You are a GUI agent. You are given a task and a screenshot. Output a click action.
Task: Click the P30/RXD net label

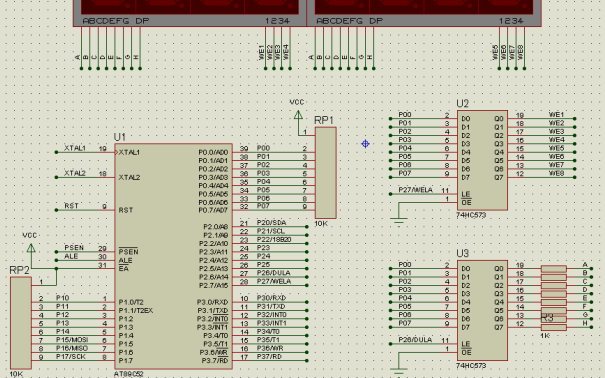coord(272,298)
